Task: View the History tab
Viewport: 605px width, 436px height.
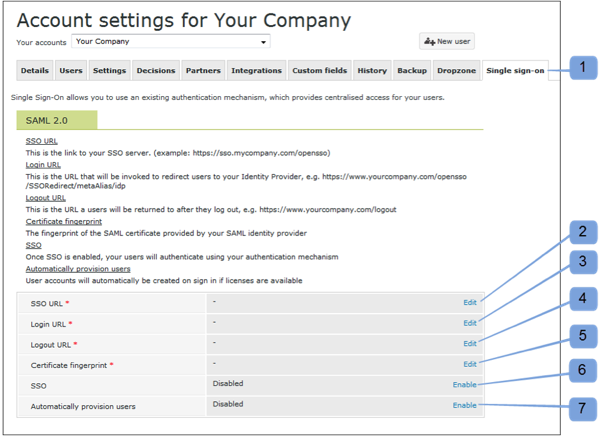Action: pos(372,71)
